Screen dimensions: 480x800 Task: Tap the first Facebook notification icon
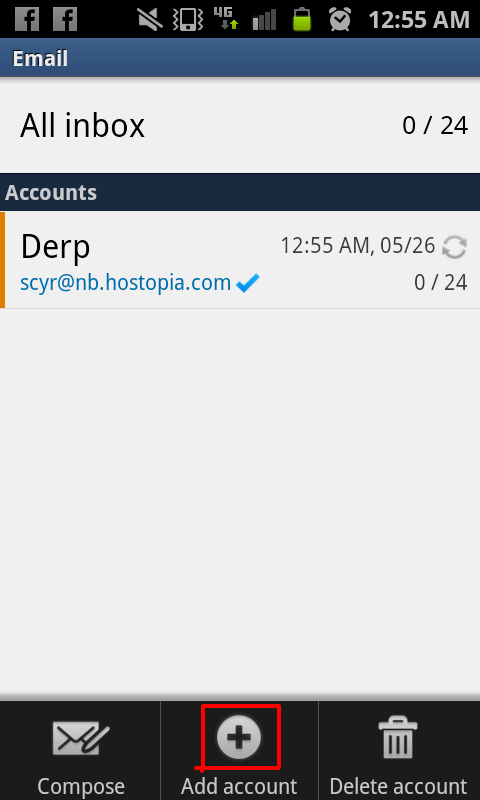27,19
